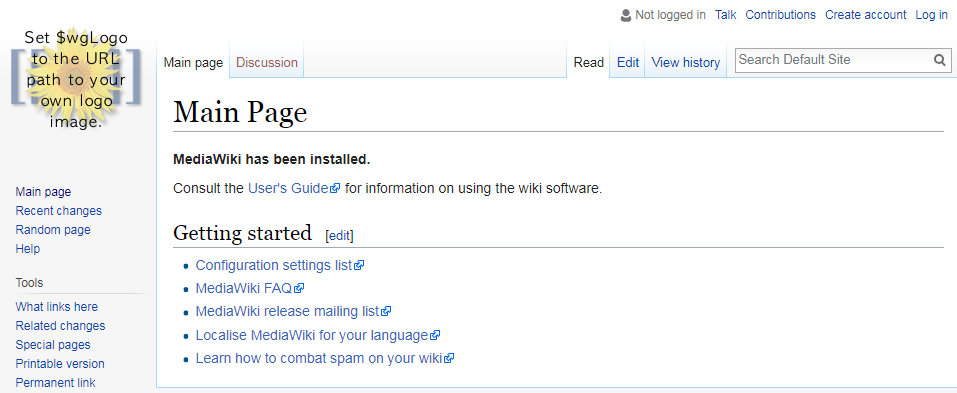Open the Log in link
The width and height of the screenshot is (957, 393).
[931, 15]
